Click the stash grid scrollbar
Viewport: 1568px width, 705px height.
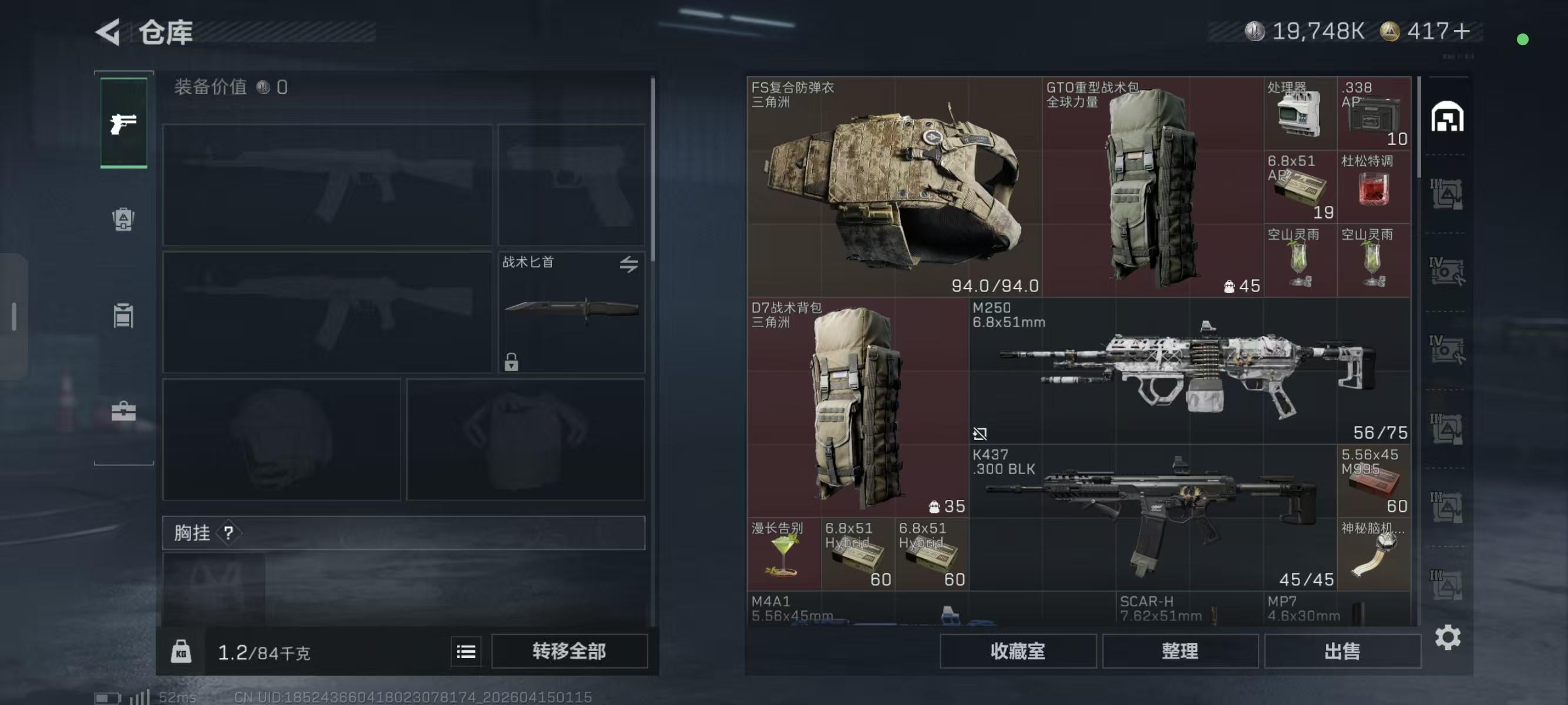point(1419,127)
